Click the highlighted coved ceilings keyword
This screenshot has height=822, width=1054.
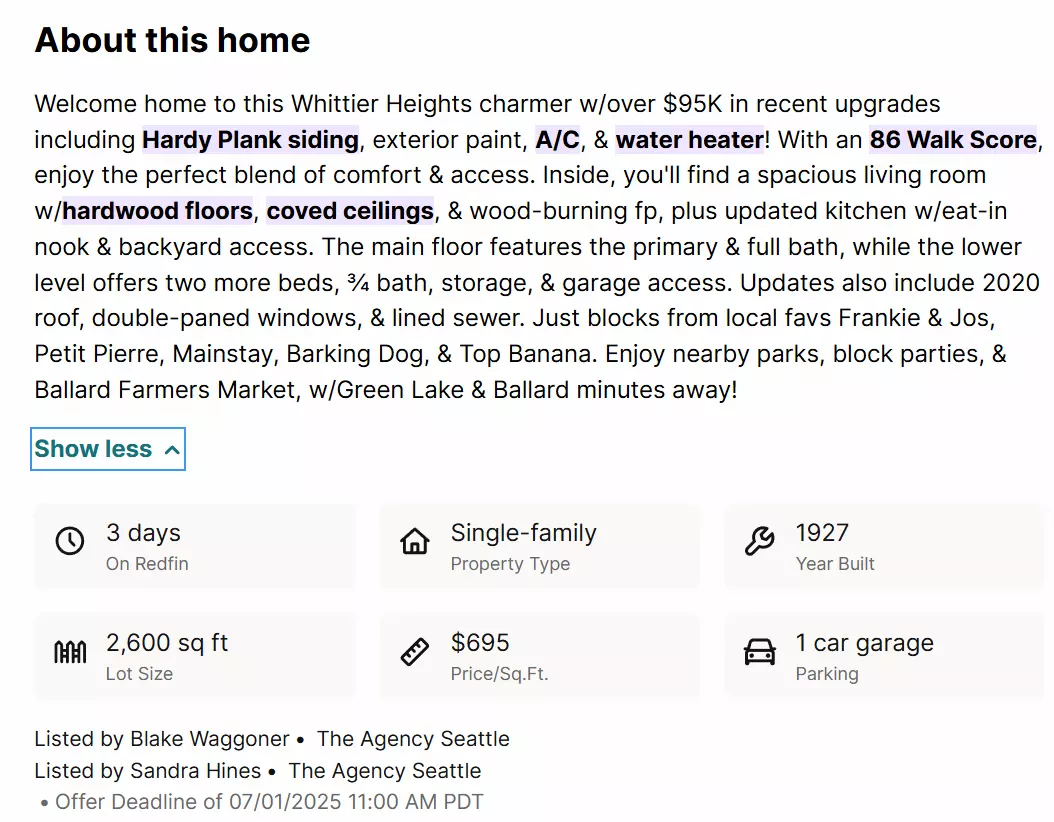350,211
